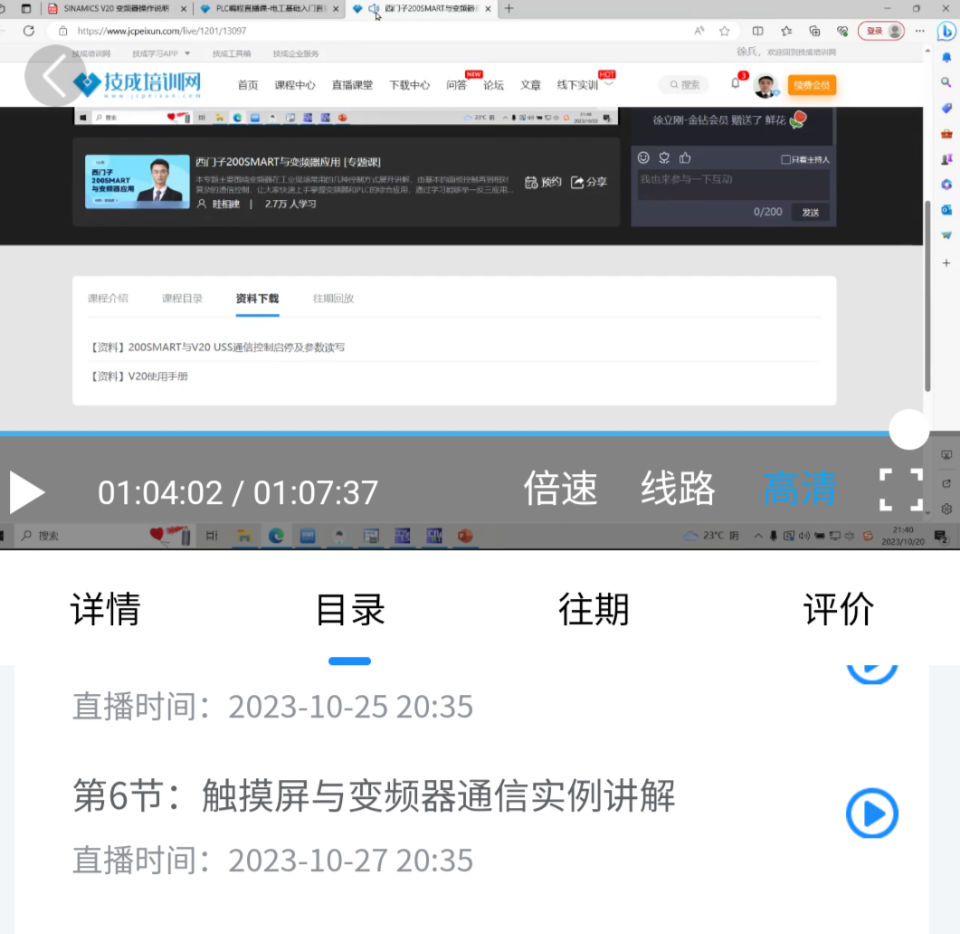Open 下载中心 in the site navigation
This screenshot has width=960, height=934.
coord(410,85)
